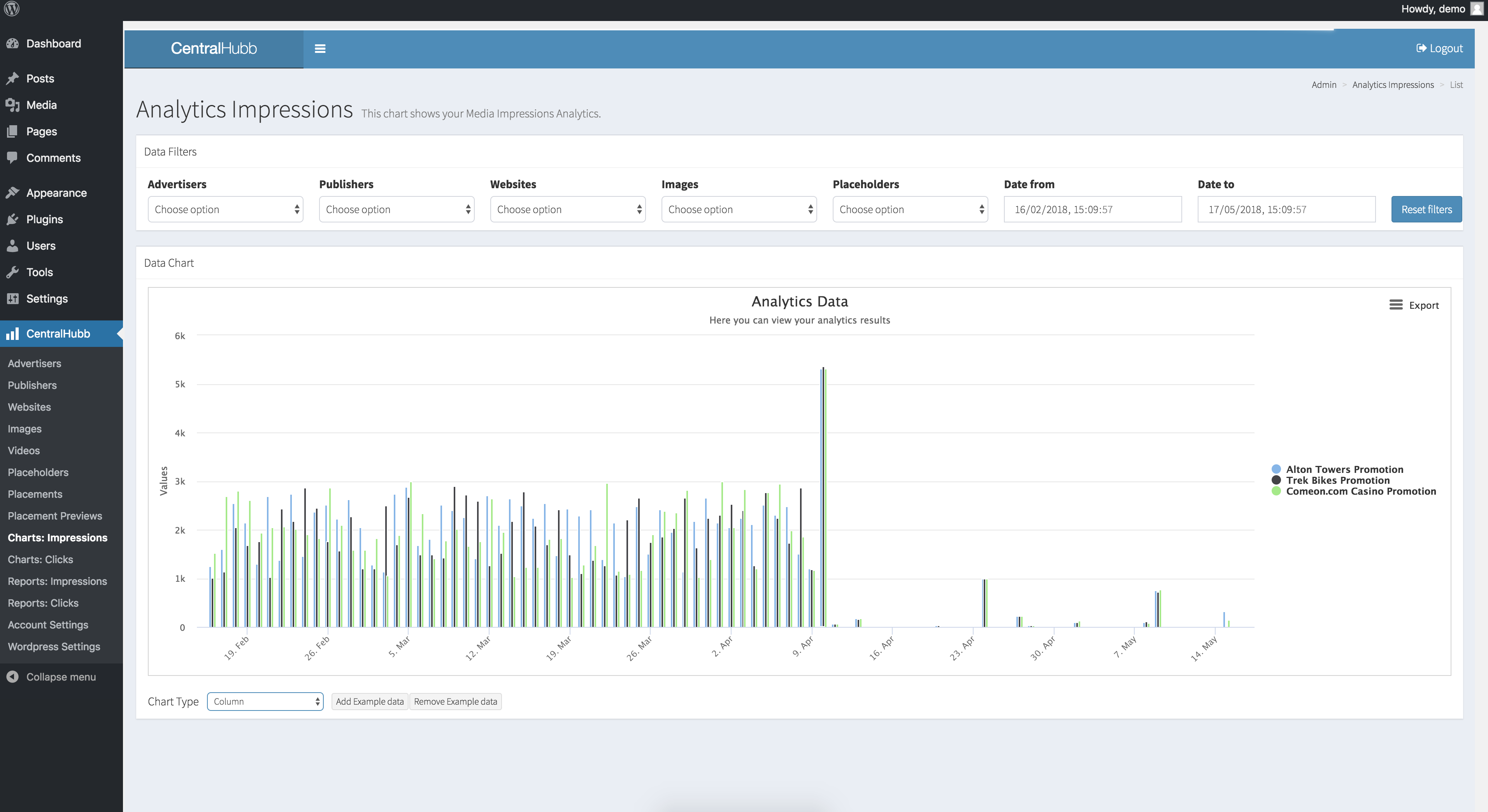
Task: Click Remove Example data button
Action: point(455,702)
